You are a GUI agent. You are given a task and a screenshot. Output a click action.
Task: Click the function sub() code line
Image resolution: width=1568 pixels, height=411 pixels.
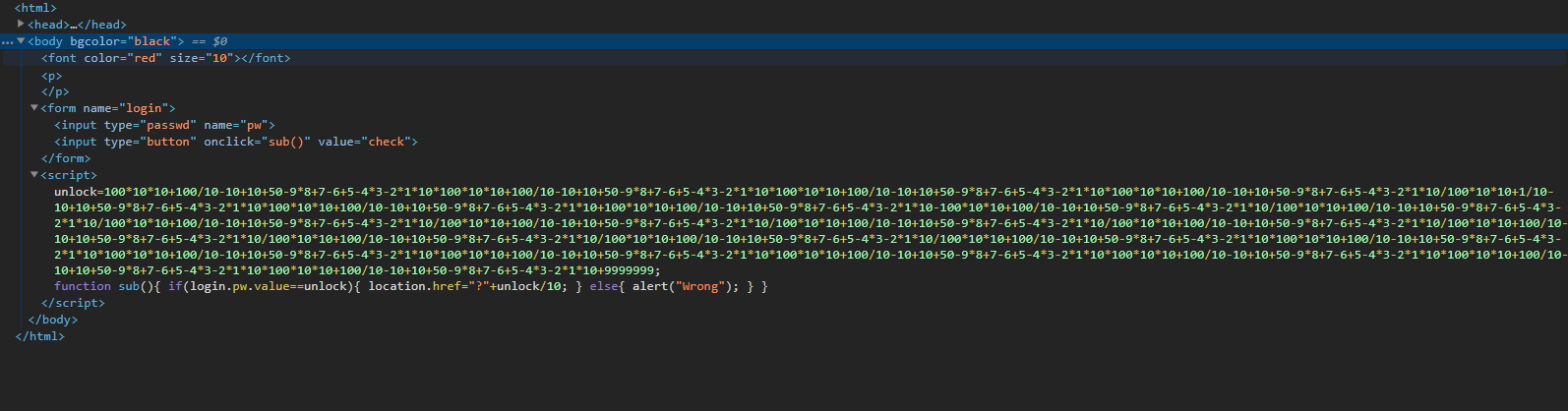(x=410, y=286)
